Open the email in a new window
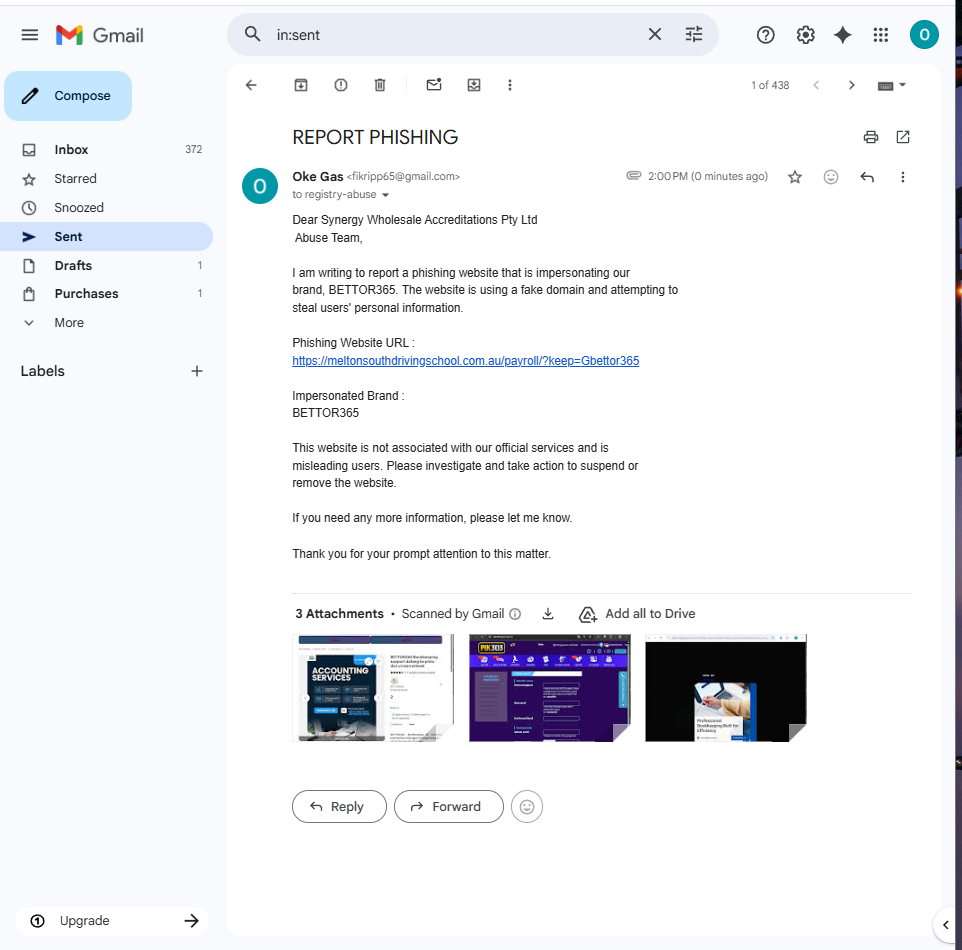 point(902,137)
